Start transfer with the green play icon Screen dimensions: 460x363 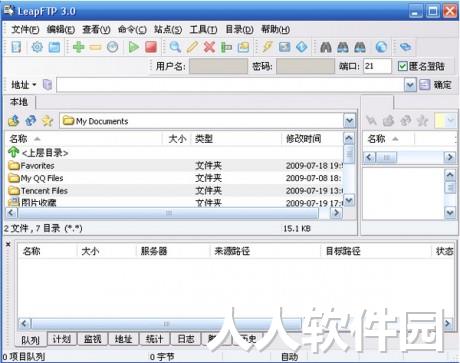(134, 47)
